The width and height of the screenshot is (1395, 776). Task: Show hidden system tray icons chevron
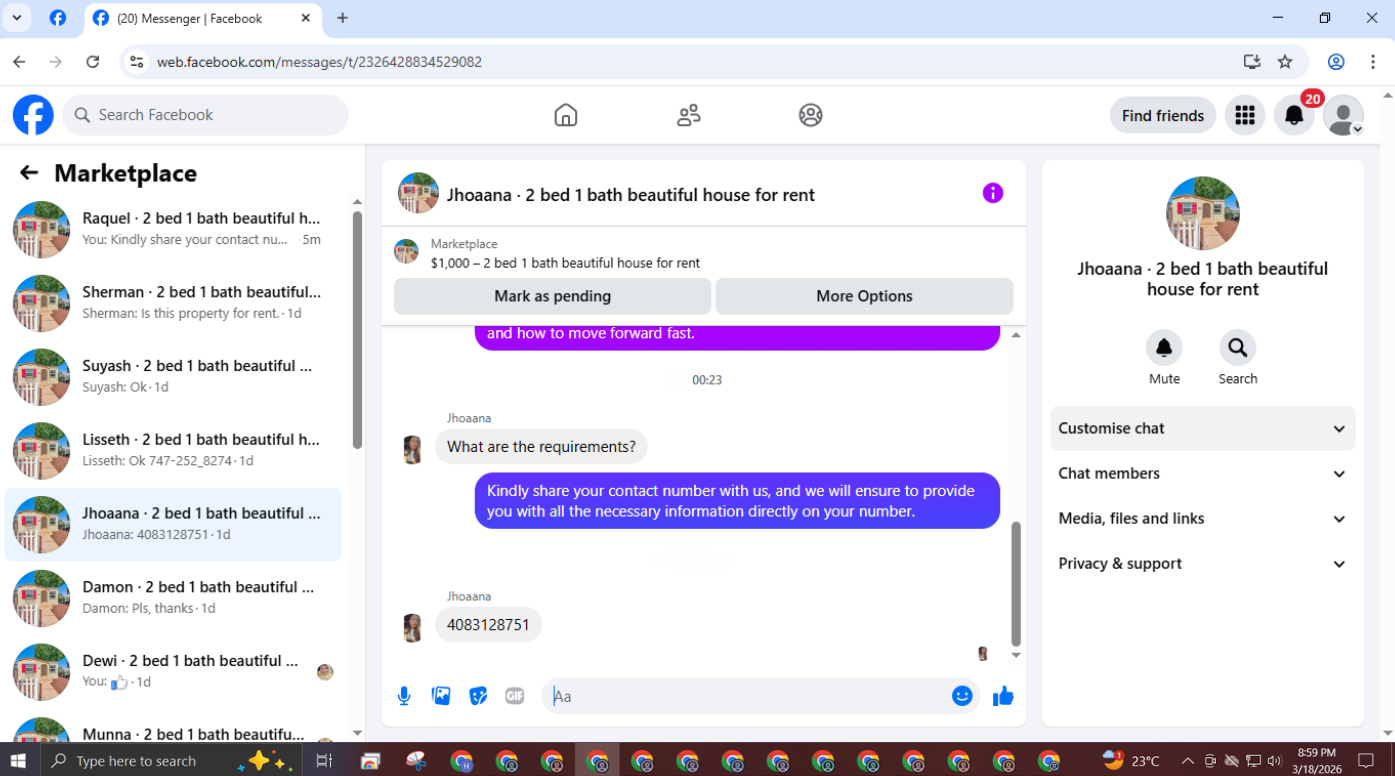pyautogui.click(x=1187, y=761)
